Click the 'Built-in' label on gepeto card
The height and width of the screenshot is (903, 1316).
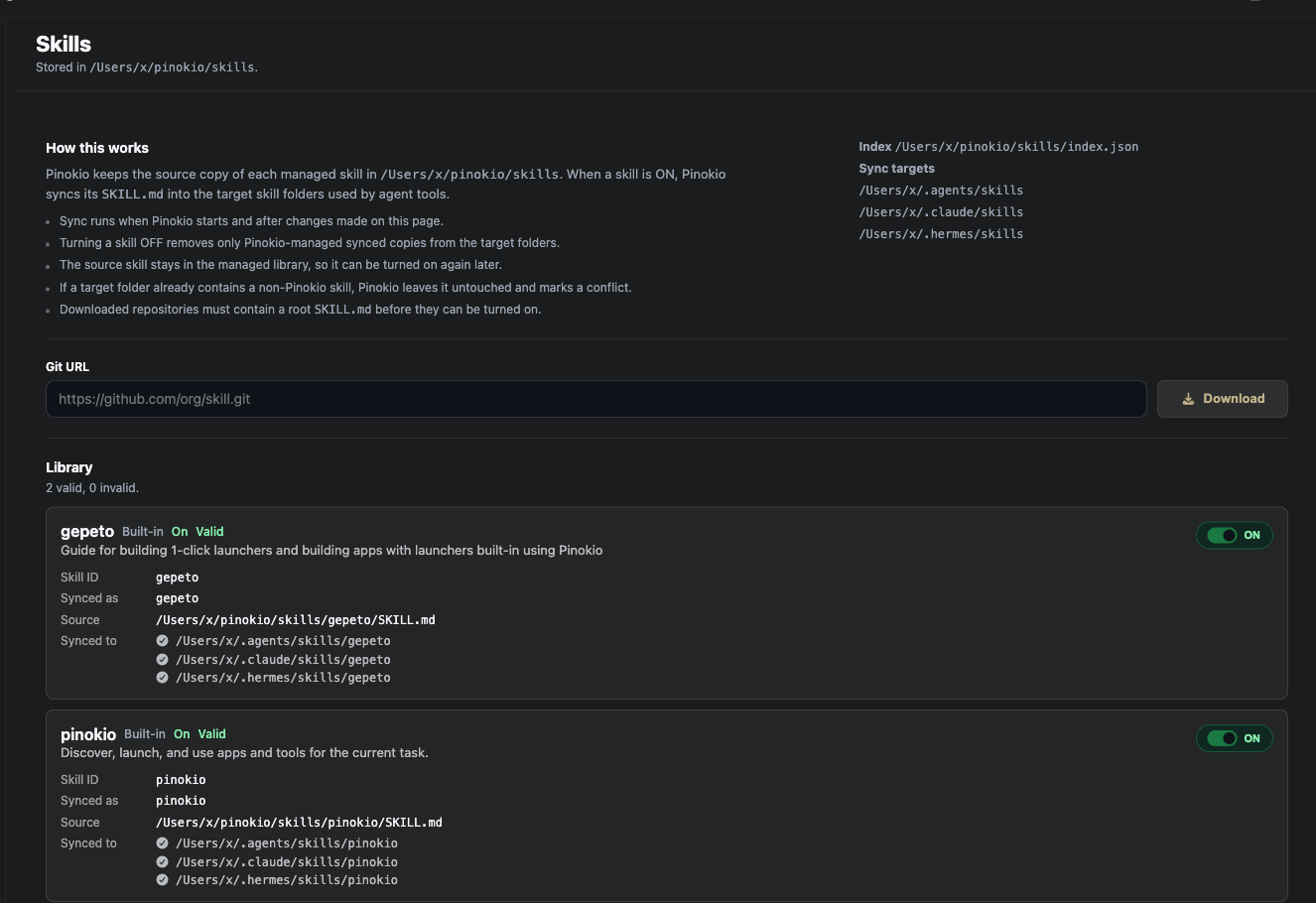click(x=143, y=532)
